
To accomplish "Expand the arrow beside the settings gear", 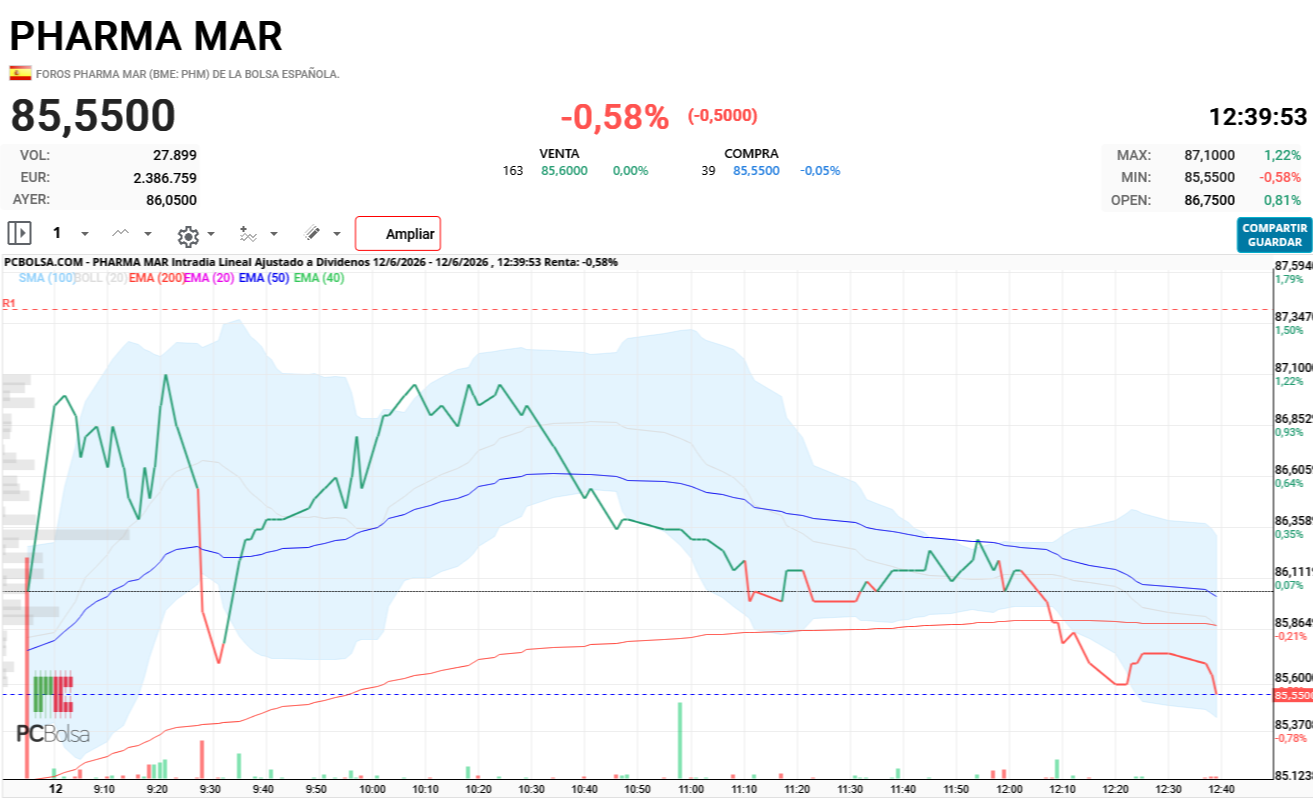I will click(x=211, y=234).
